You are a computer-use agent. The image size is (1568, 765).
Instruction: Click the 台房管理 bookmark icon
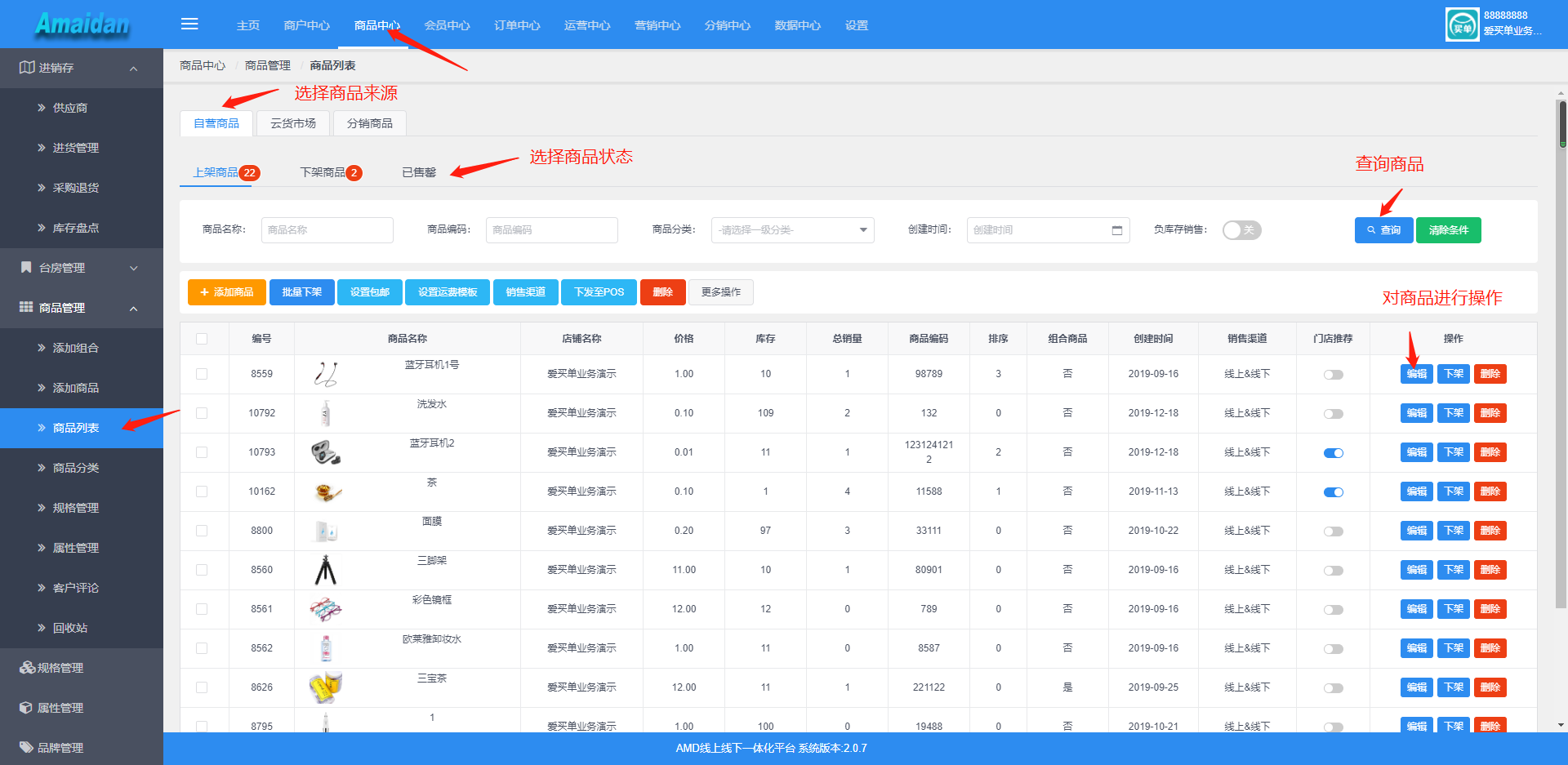(x=26, y=268)
